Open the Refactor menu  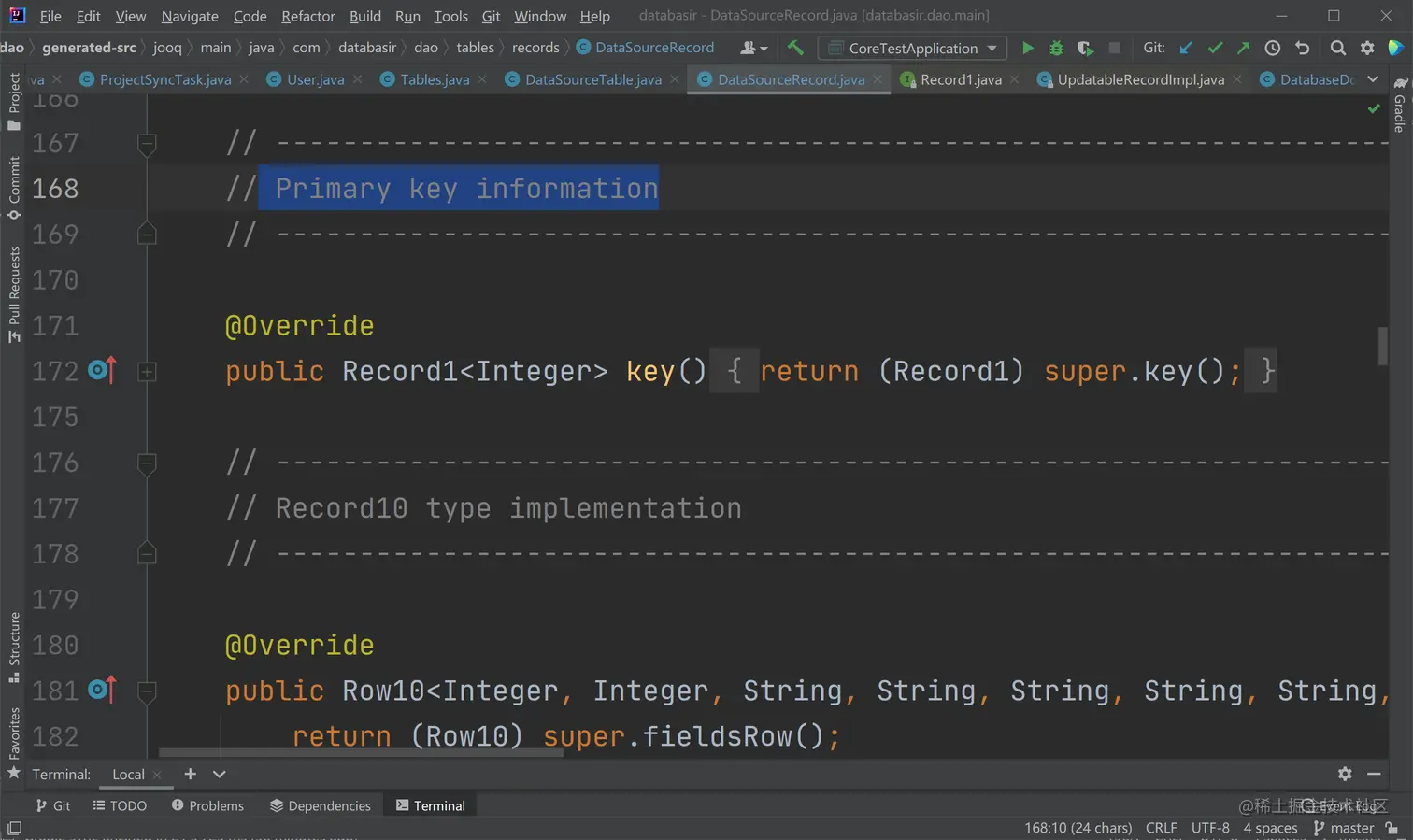click(307, 16)
